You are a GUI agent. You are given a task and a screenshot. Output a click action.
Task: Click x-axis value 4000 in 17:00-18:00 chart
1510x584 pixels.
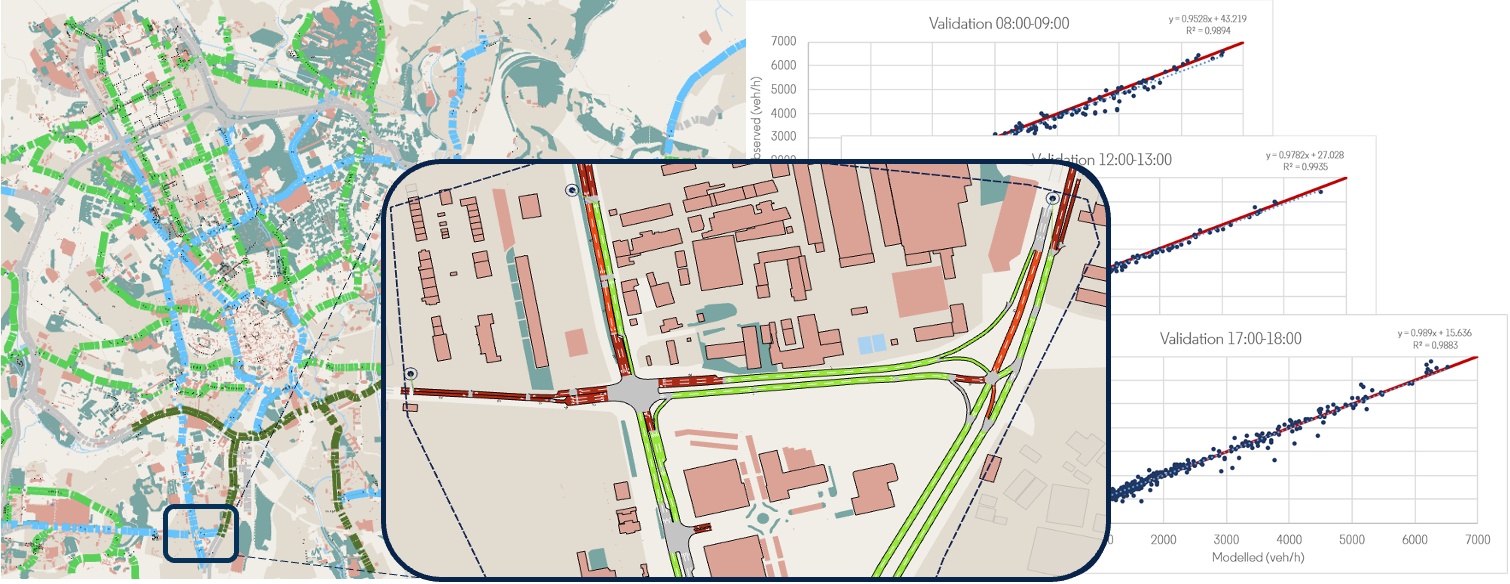click(1290, 540)
